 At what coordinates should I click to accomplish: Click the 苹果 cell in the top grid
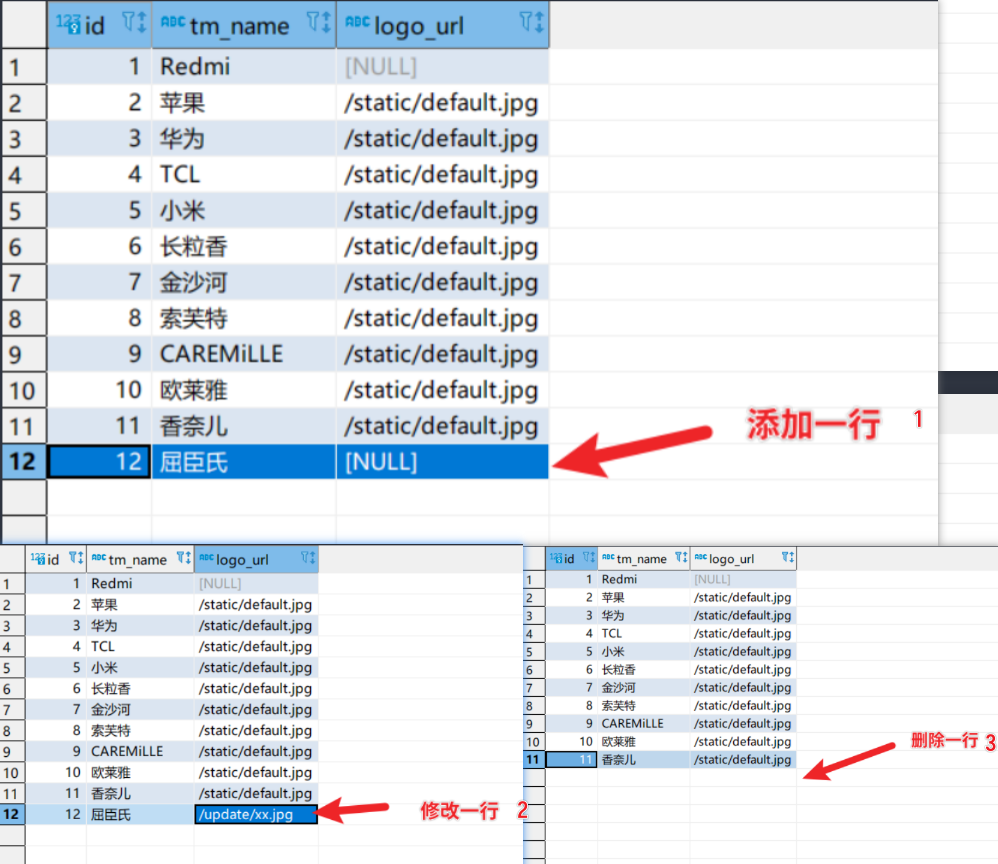point(244,103)
